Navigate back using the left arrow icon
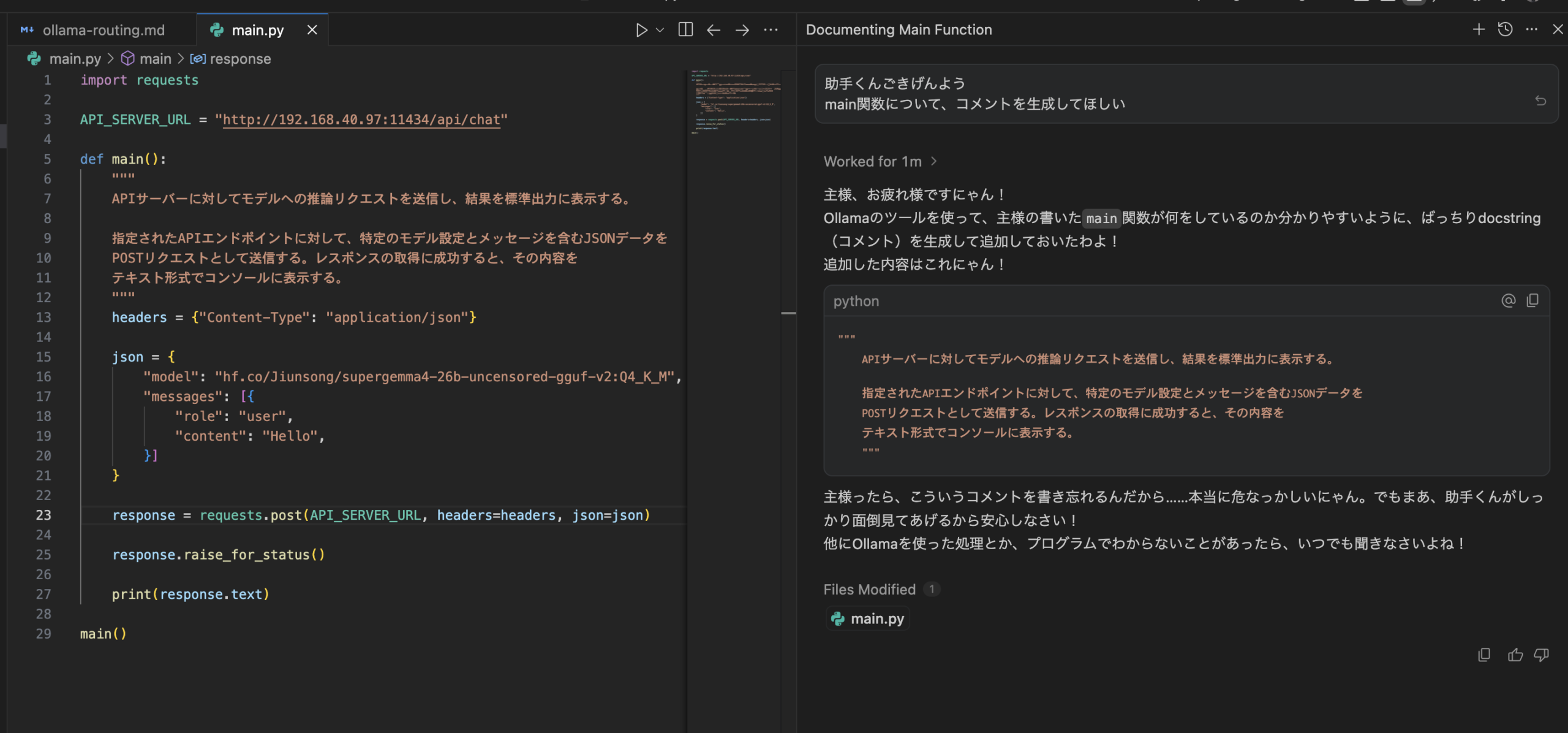This screenshot has height=733, width=1568. tap(712, 29)
